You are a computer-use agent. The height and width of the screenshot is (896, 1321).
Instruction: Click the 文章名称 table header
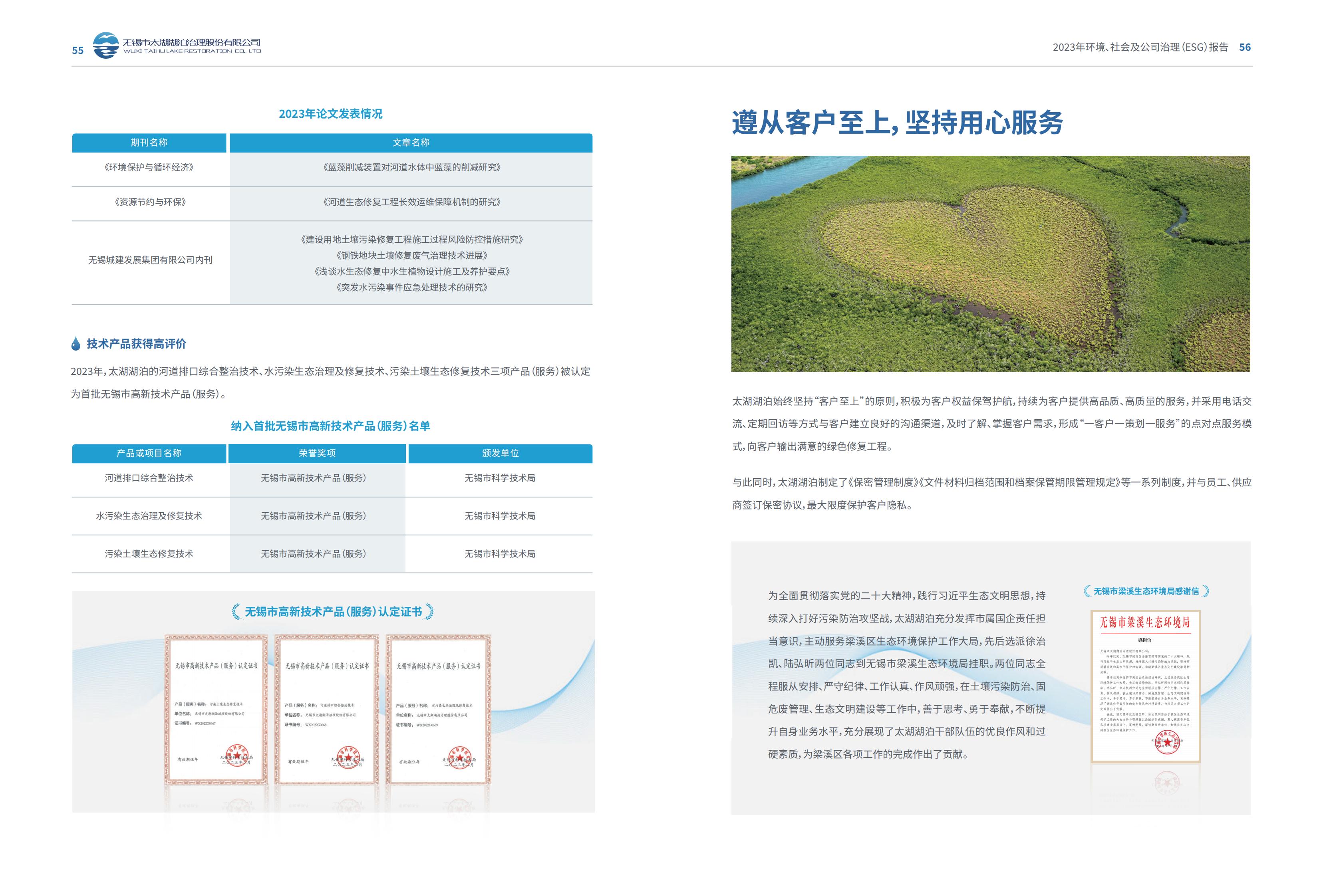tap(410, 143)
